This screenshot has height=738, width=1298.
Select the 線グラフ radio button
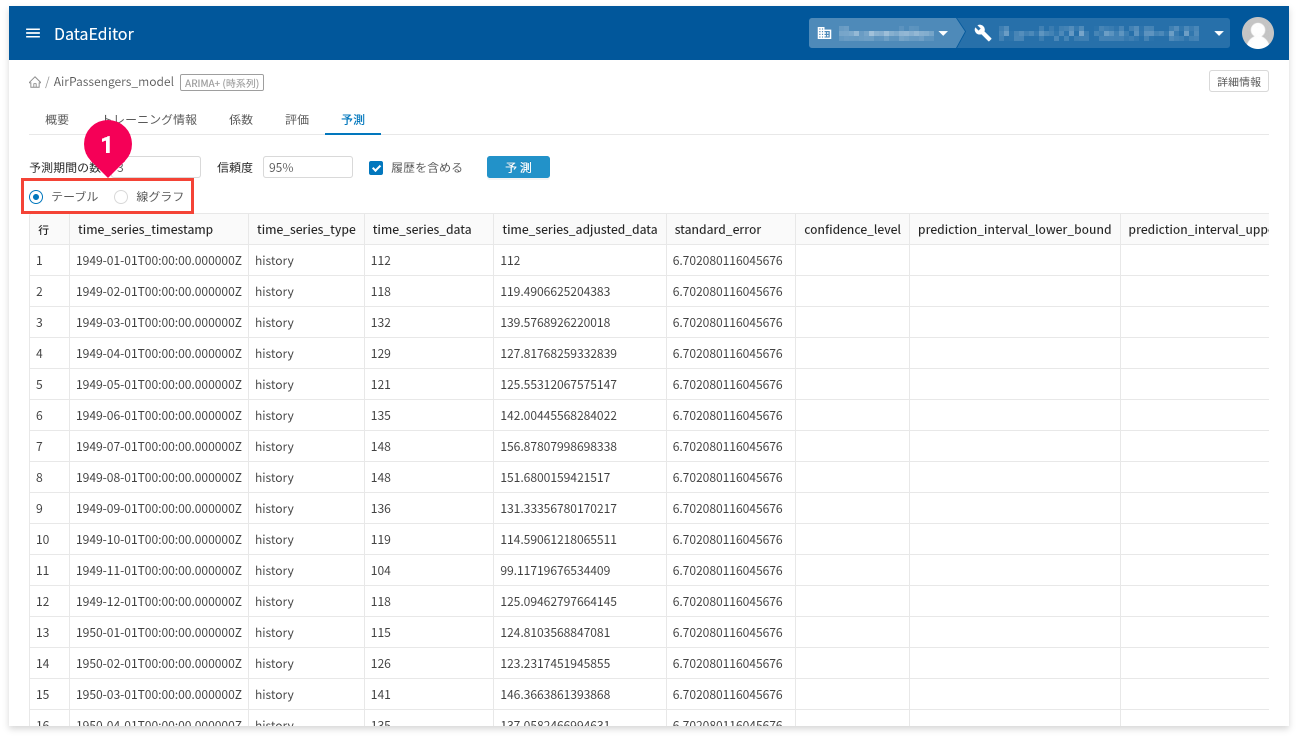point(121,197)
